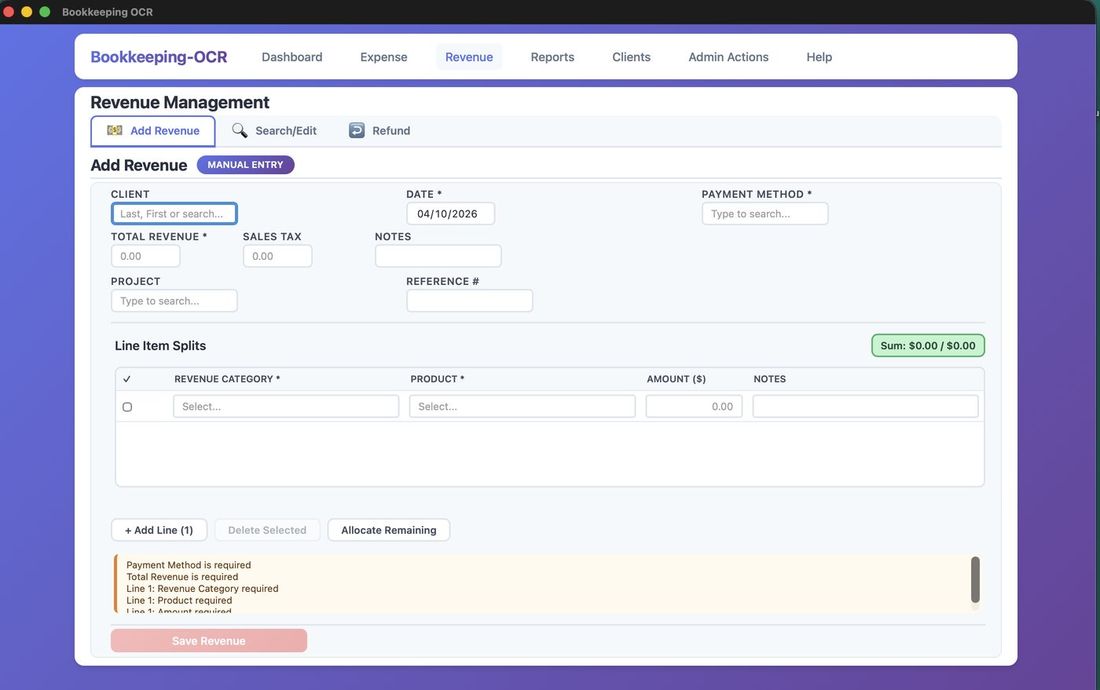Open the Payment Method search combo

click(x=765, y=212)
